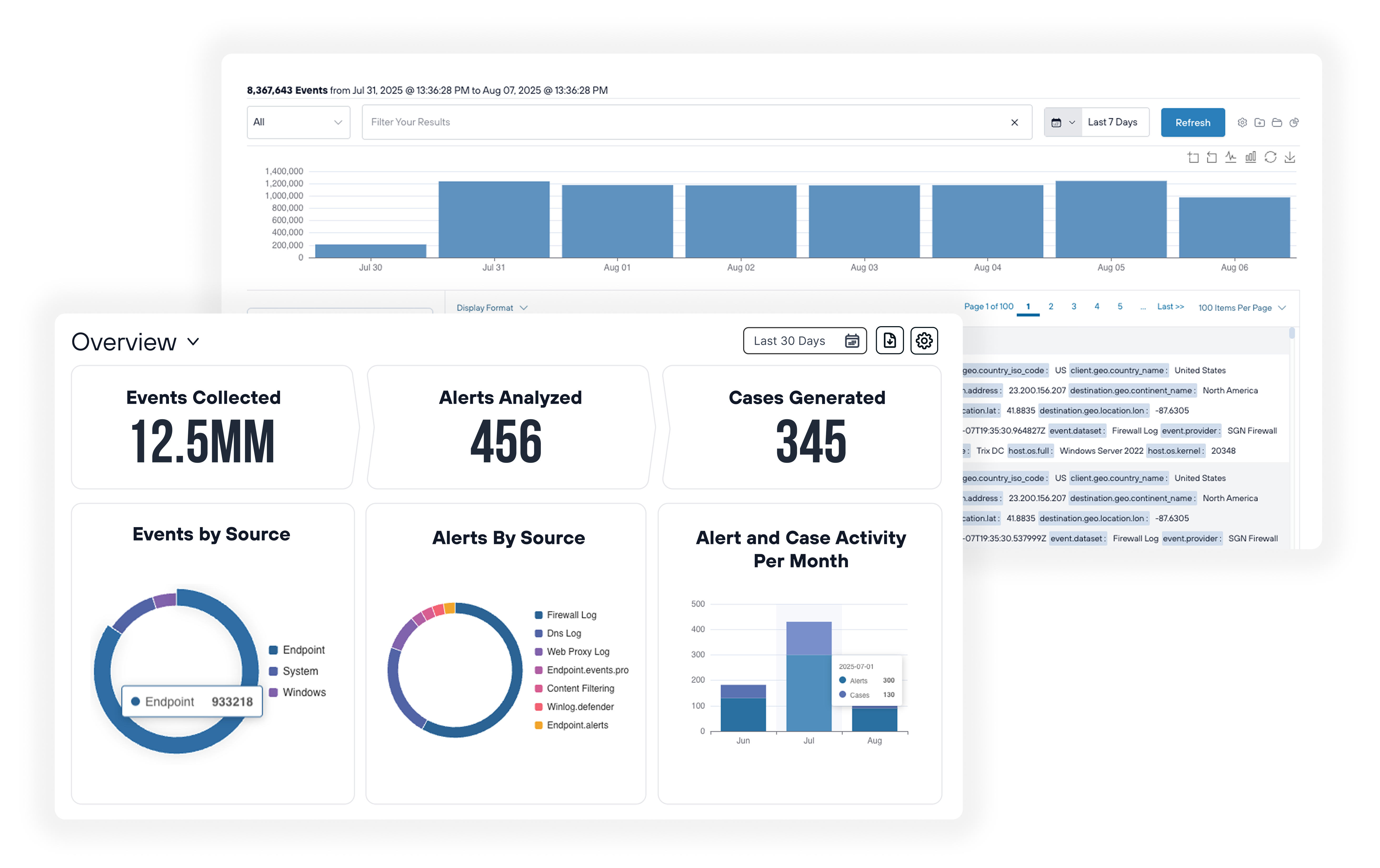Toggle Dns Log legend entry
The width and height of the screenshot is (1380, 868).
(558, 633)
